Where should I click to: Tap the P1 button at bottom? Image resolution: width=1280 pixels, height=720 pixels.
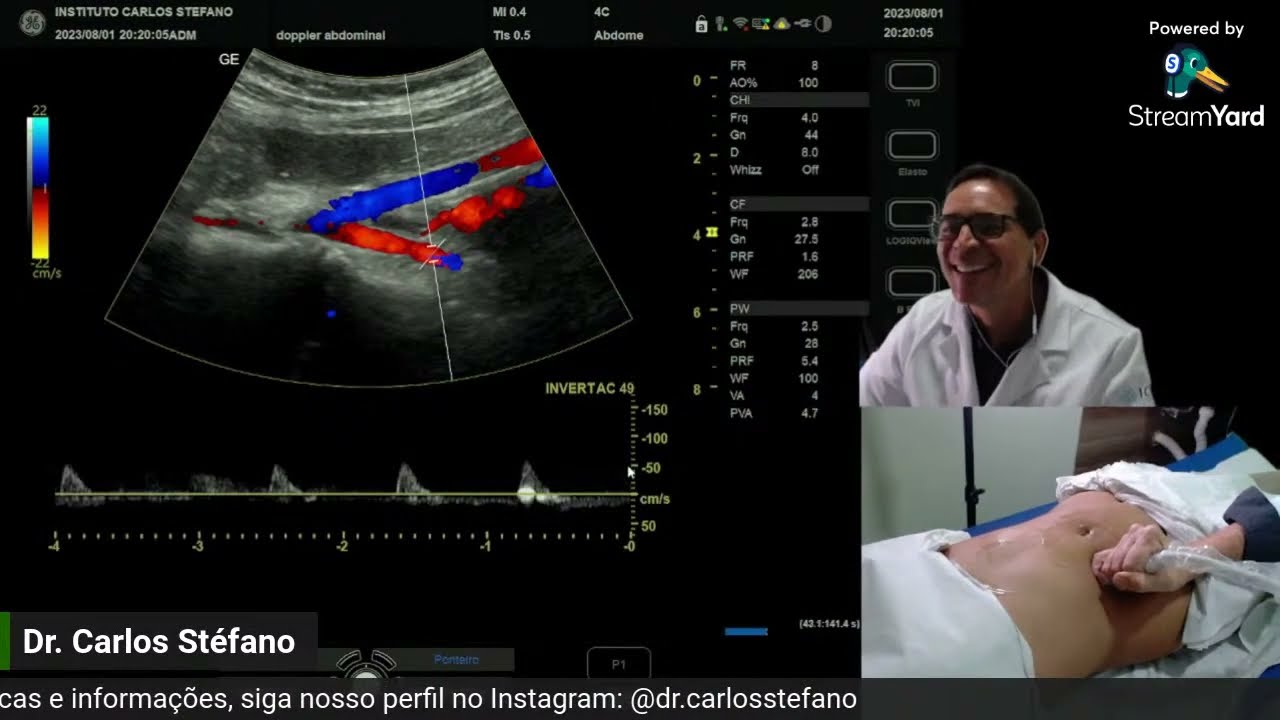tap(619, 664)
